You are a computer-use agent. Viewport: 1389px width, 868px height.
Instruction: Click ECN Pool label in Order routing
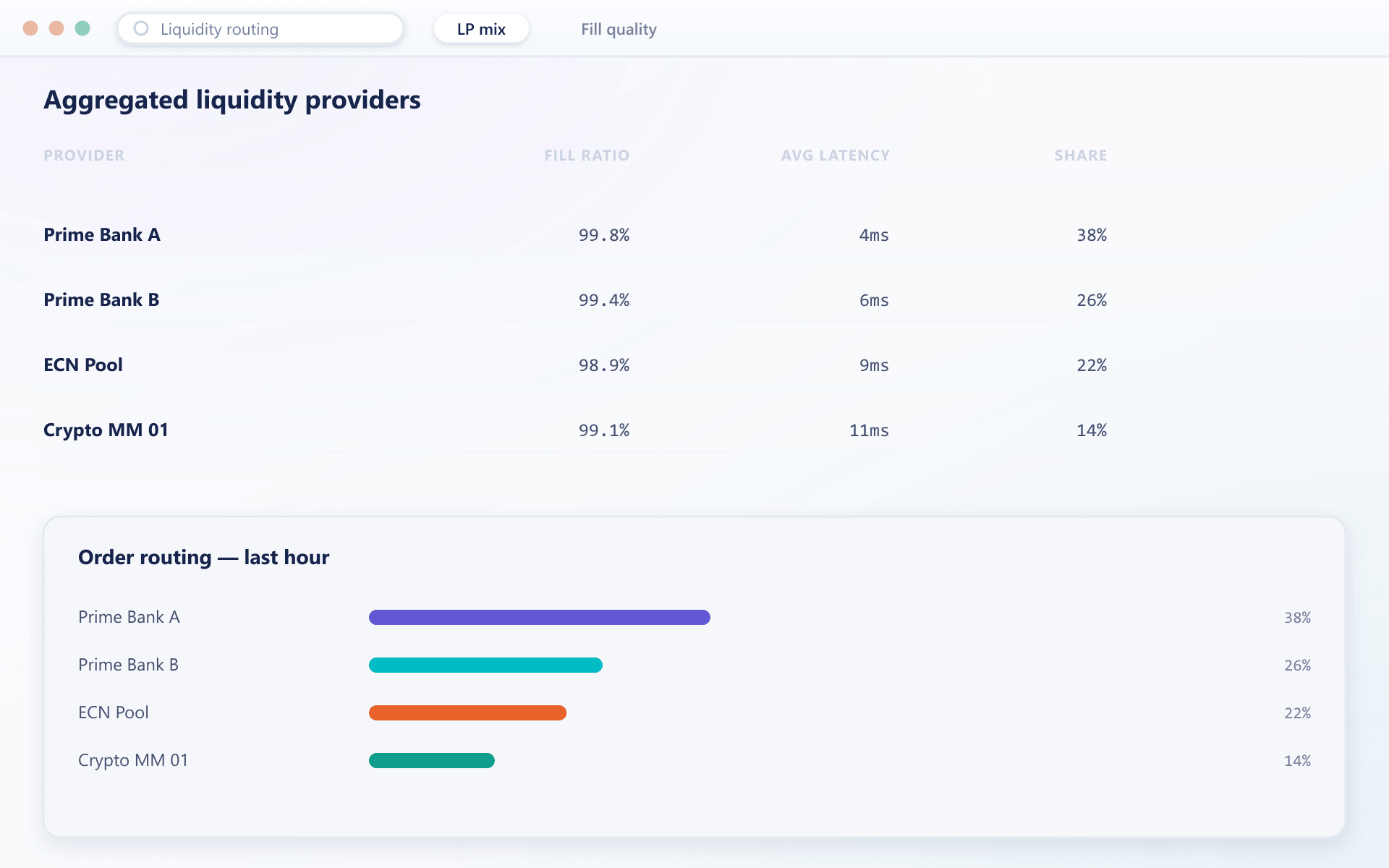(x=114, y=712)
